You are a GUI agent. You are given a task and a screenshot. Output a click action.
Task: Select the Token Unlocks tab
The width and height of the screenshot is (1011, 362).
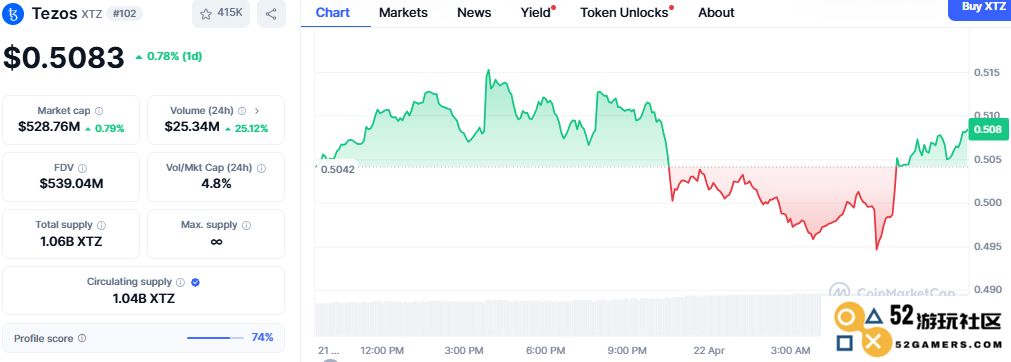624,12
